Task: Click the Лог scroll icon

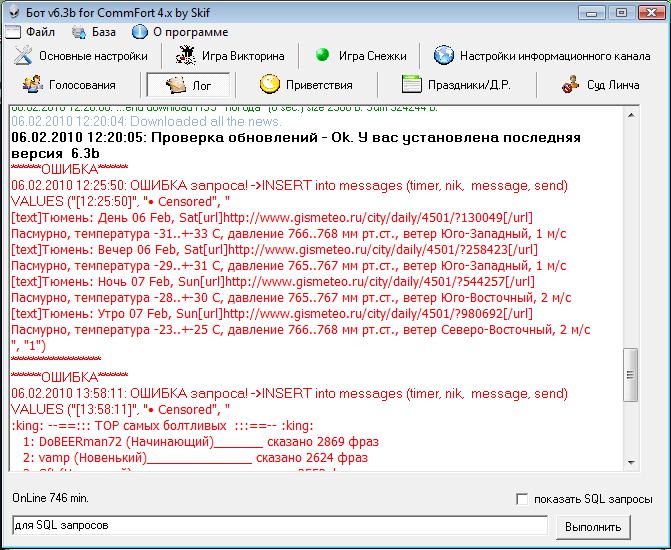Action: pos(173,85)
